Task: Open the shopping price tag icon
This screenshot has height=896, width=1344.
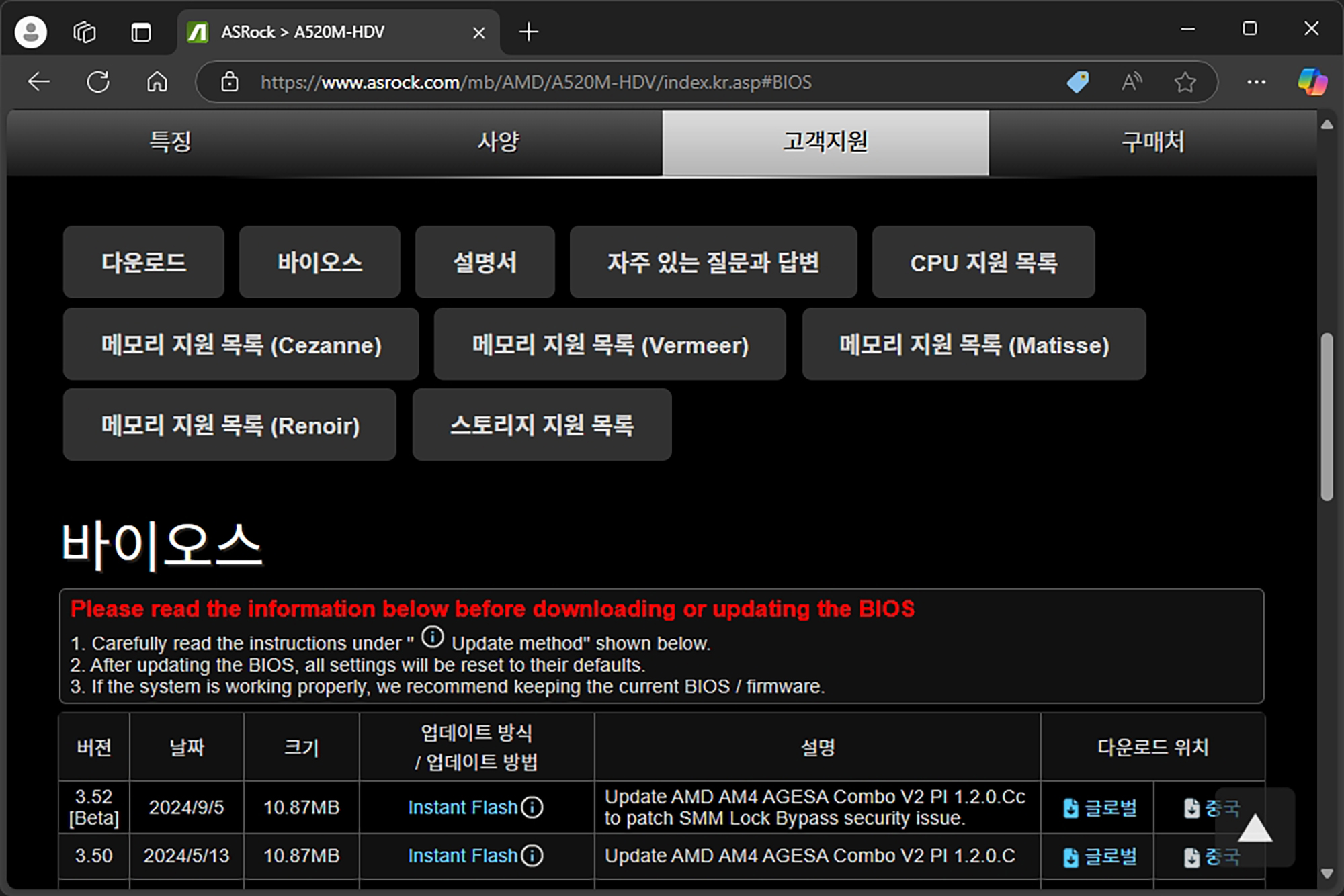Action: [x=1077, y=82]
